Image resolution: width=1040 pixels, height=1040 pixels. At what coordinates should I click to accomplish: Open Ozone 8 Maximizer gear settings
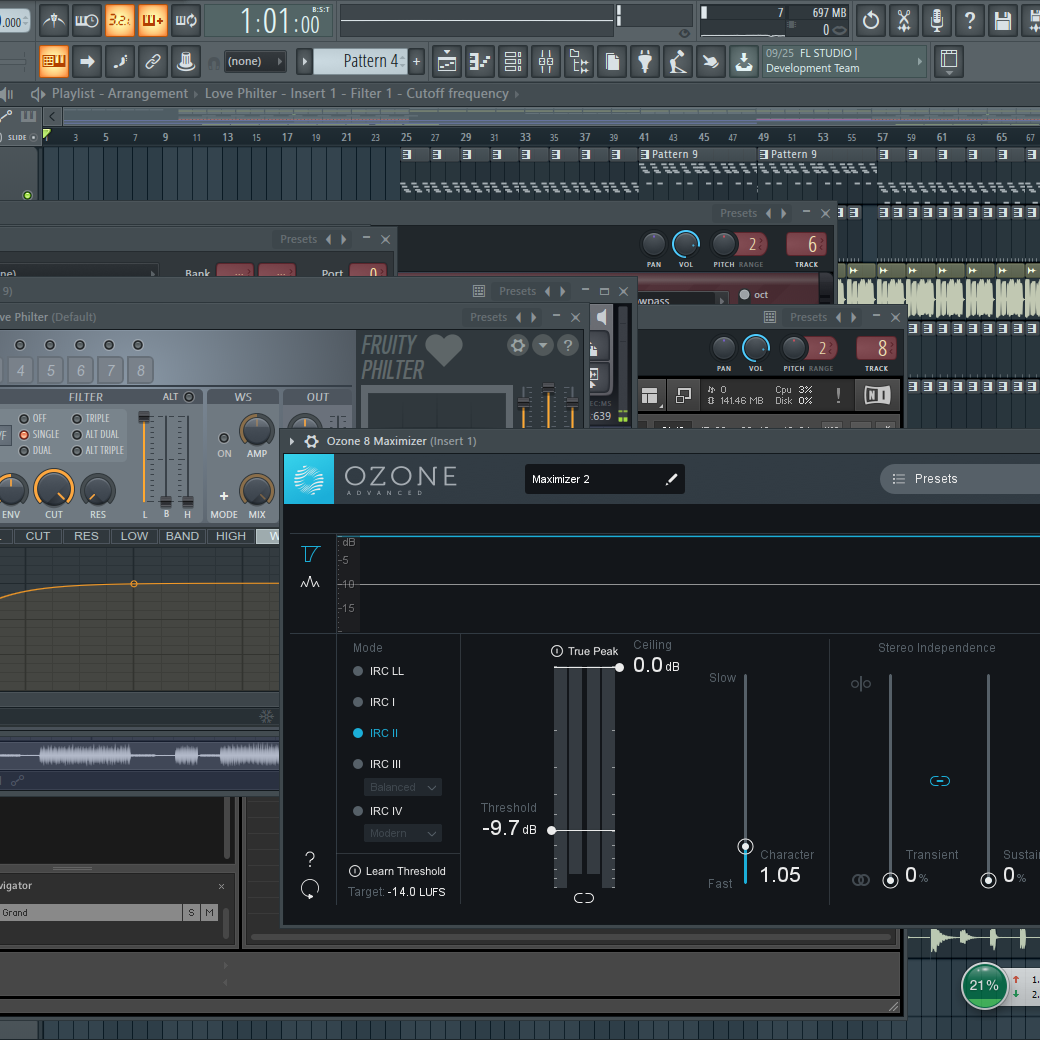pos(311,441)
